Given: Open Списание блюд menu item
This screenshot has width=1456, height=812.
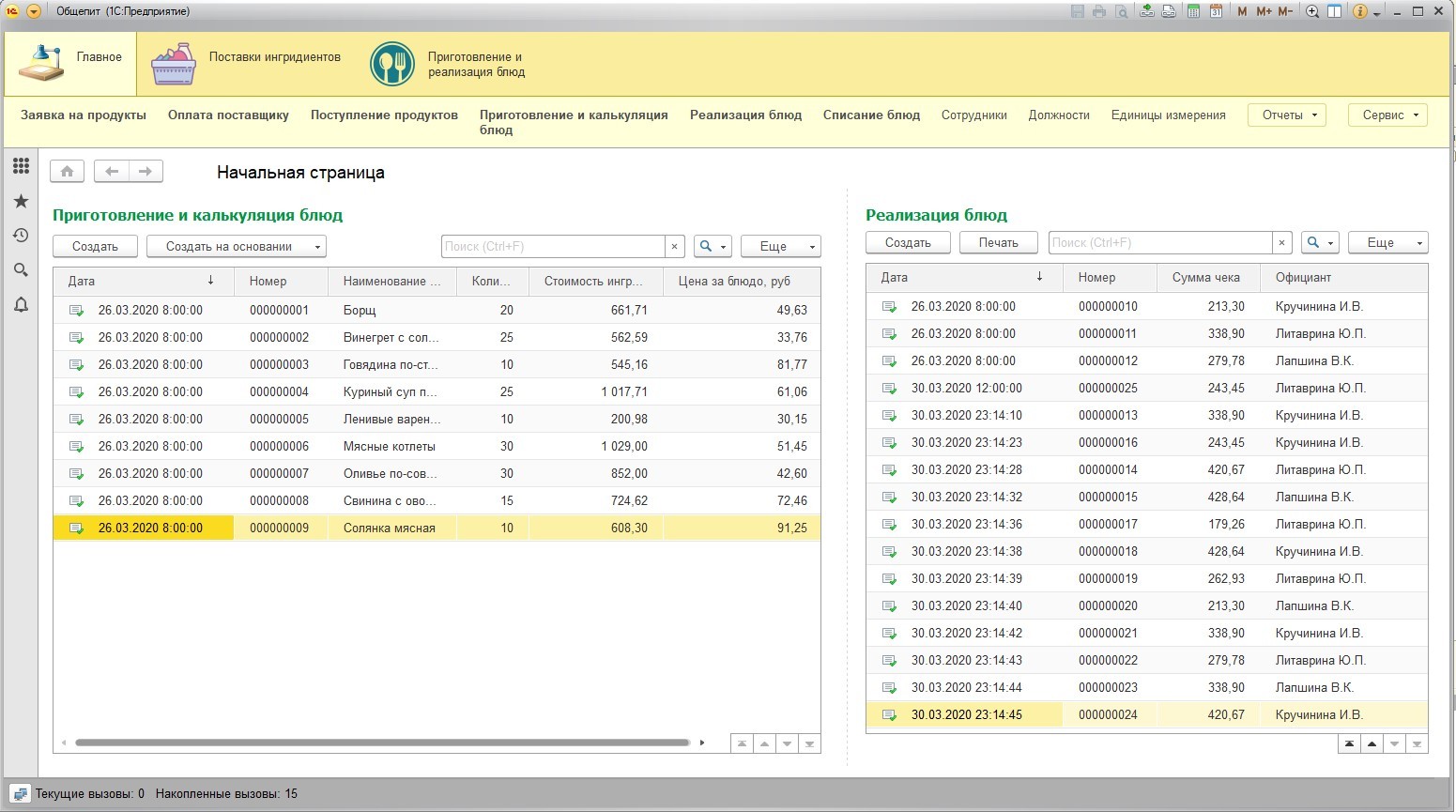Looking at the screenshot, I should (x=871, y=115).
